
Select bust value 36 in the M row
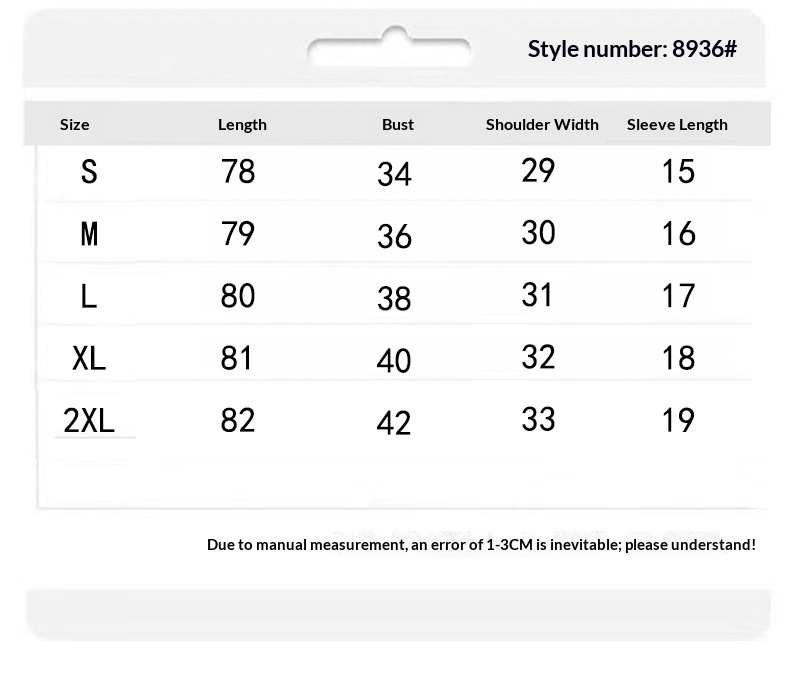point(394,237)
